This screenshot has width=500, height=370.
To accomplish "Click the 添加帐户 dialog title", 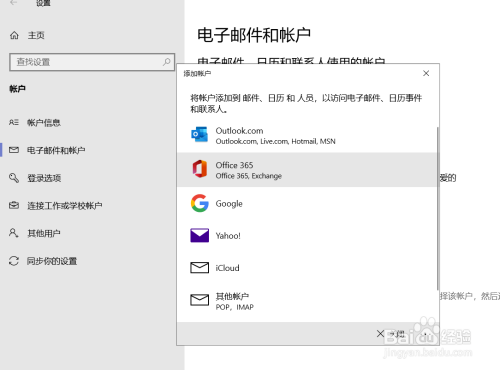I will coord(197,73).
